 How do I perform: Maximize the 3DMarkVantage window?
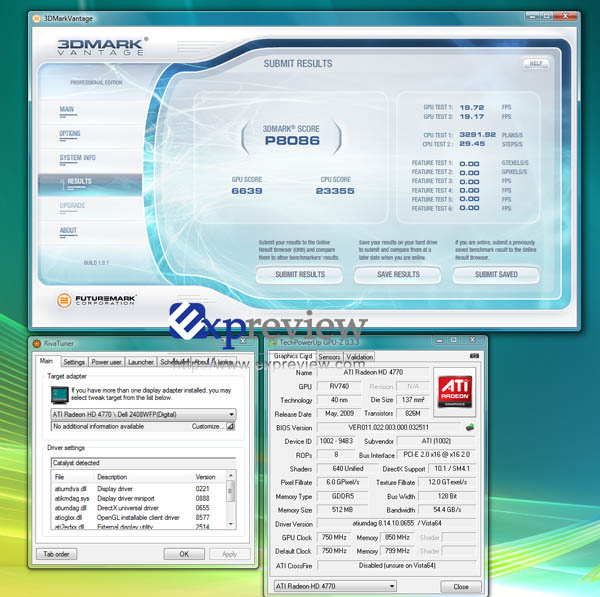(547, 16)
